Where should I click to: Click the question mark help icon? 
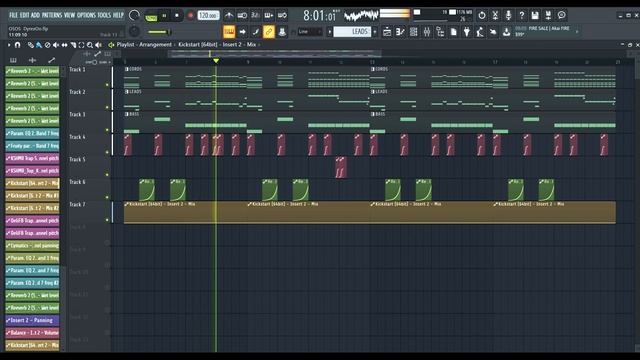tap(522, 16)
